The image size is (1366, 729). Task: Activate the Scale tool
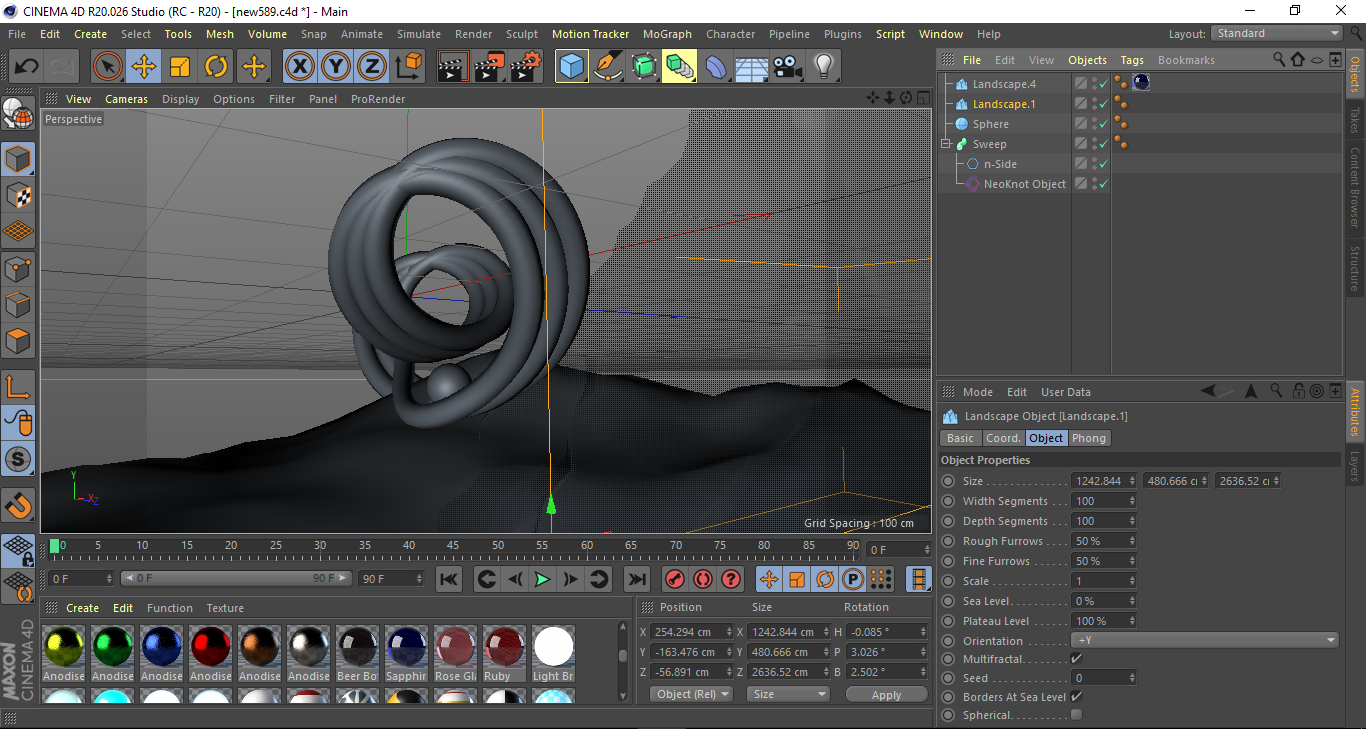click(180, 67)
